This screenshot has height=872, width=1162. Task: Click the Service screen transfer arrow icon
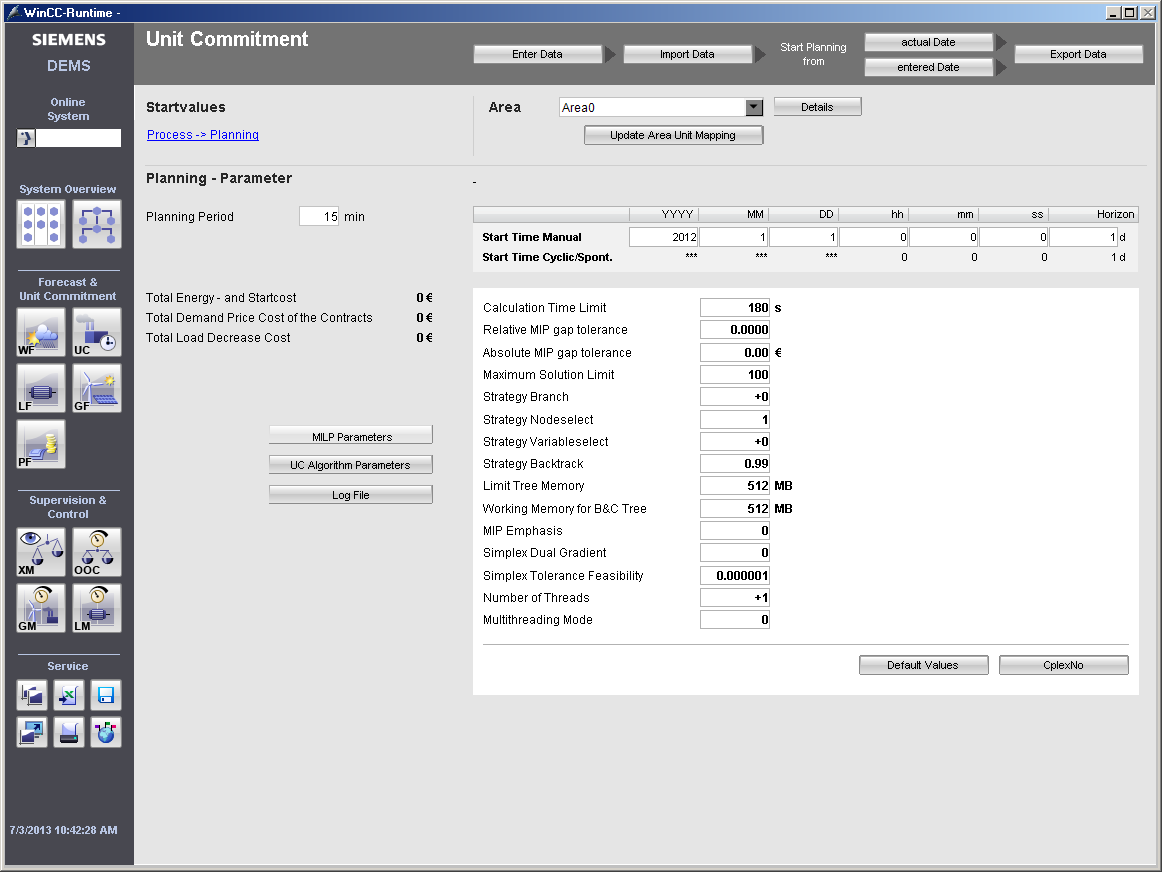[32, 732]
